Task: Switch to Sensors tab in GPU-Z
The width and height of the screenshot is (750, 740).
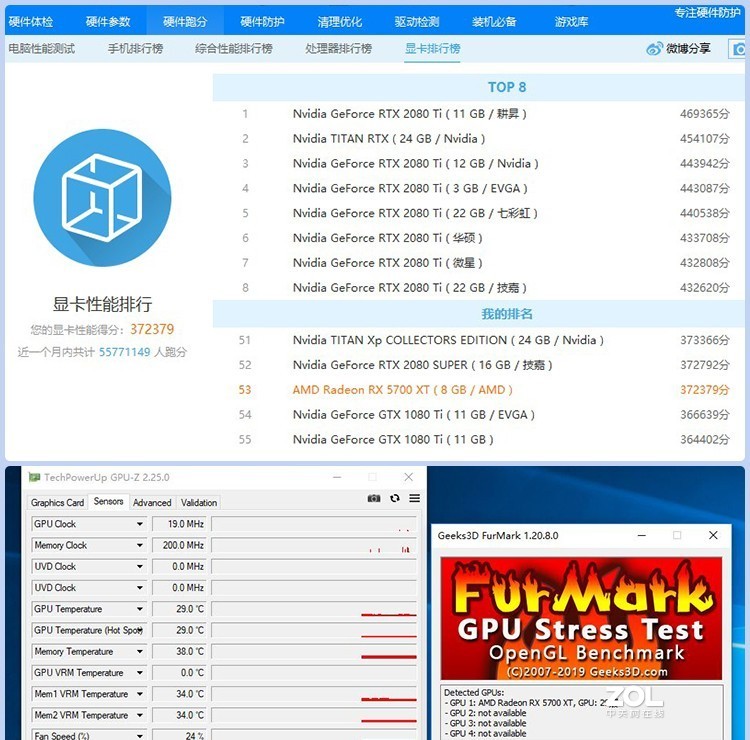Action: coord(109,501)
